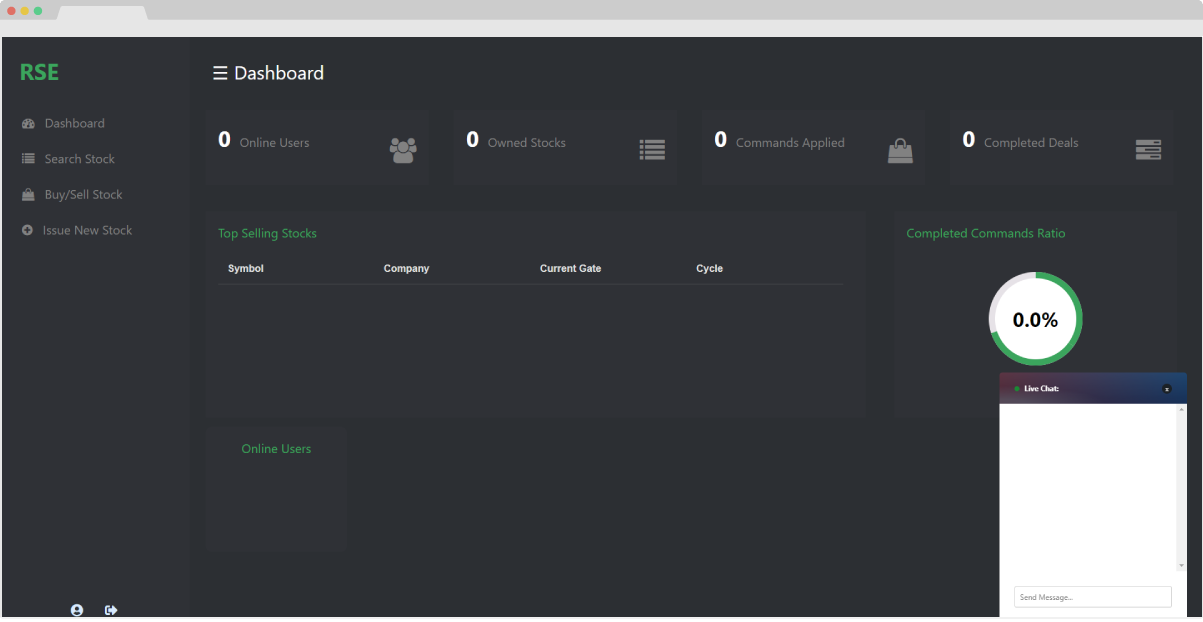The image size is (1203, 622).
Task: Click the Issue New Stock plus icon
Action: pyautogui.click(x=27, y=230)
